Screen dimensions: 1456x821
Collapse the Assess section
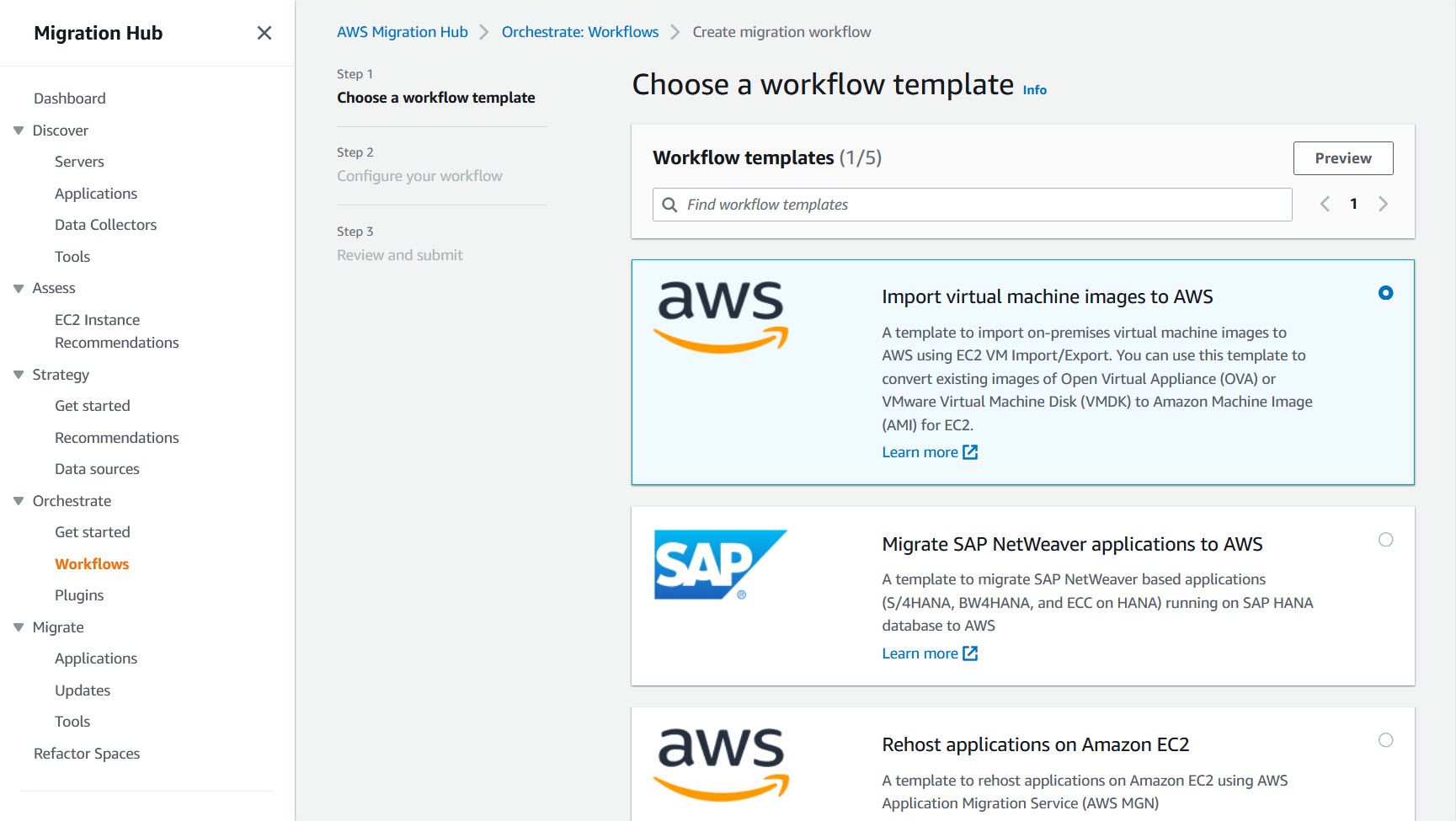[x=19, y=288]
